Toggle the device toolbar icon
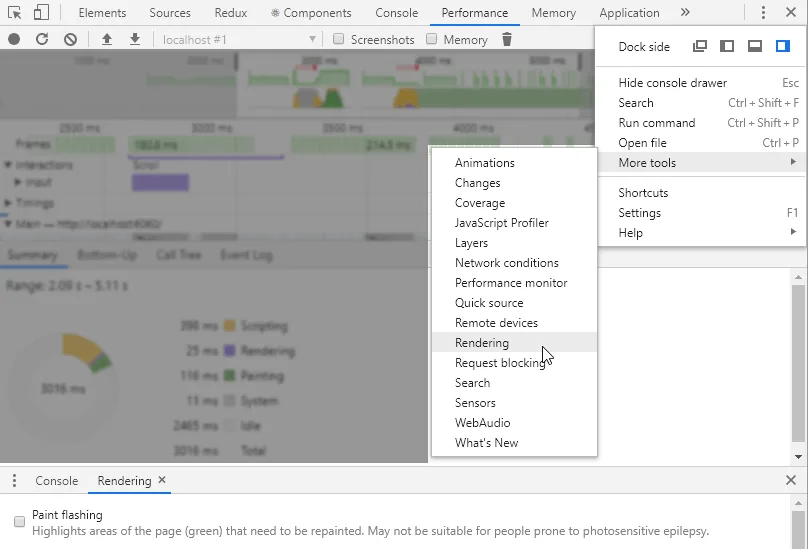This screenshot has width=808, height=549. pyautogui.click(x=41, y=13)
